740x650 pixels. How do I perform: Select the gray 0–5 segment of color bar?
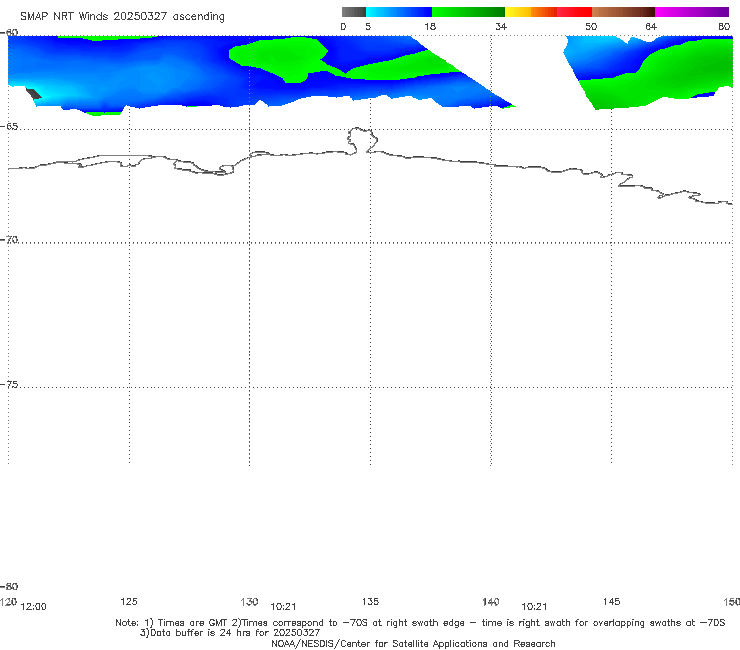pos(354,12)
